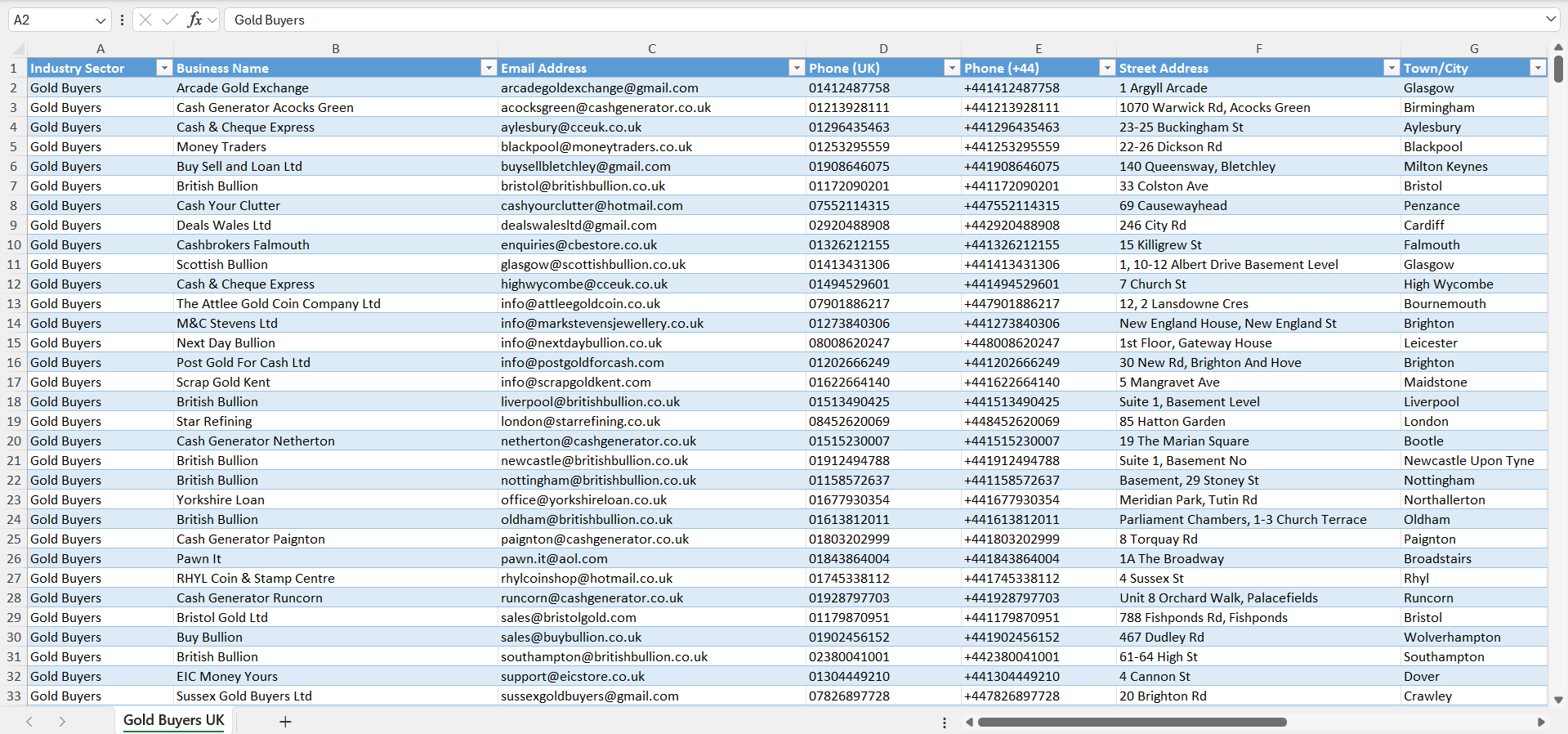The width and height of the screenshot is (1568, 734).
Task: Open the Name Box dropdown arrow
Action: (101, 20)
